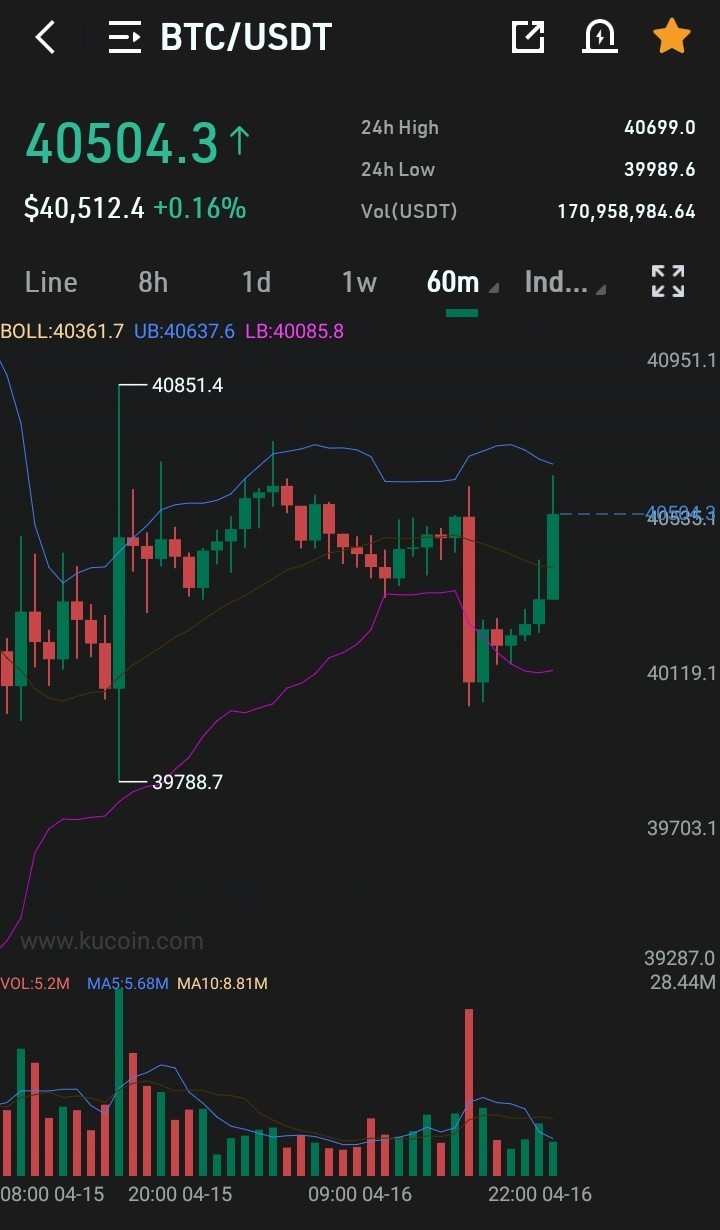Tap the share chart icon

(527, 37)
